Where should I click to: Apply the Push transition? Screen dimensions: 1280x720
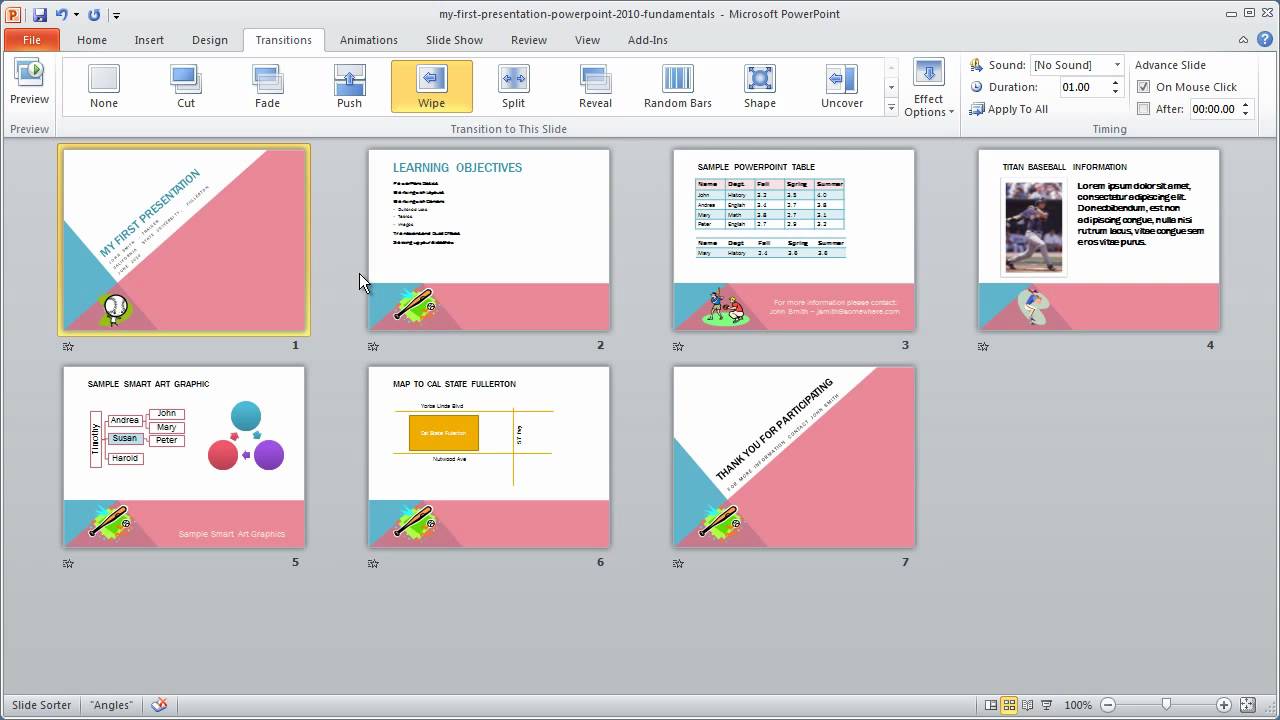tap(349, 86)
